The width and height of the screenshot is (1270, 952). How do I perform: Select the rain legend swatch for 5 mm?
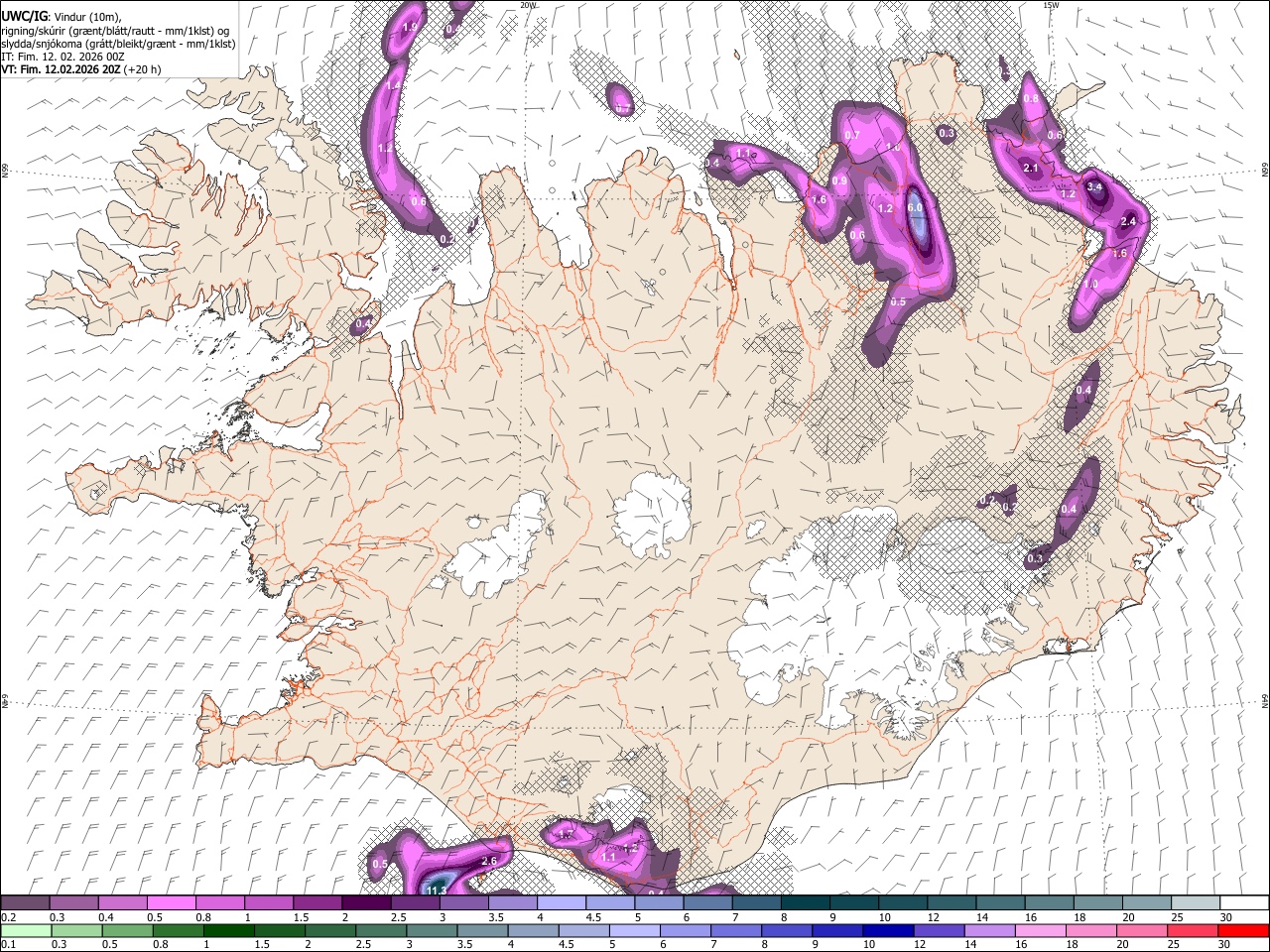tap(633, 931)
